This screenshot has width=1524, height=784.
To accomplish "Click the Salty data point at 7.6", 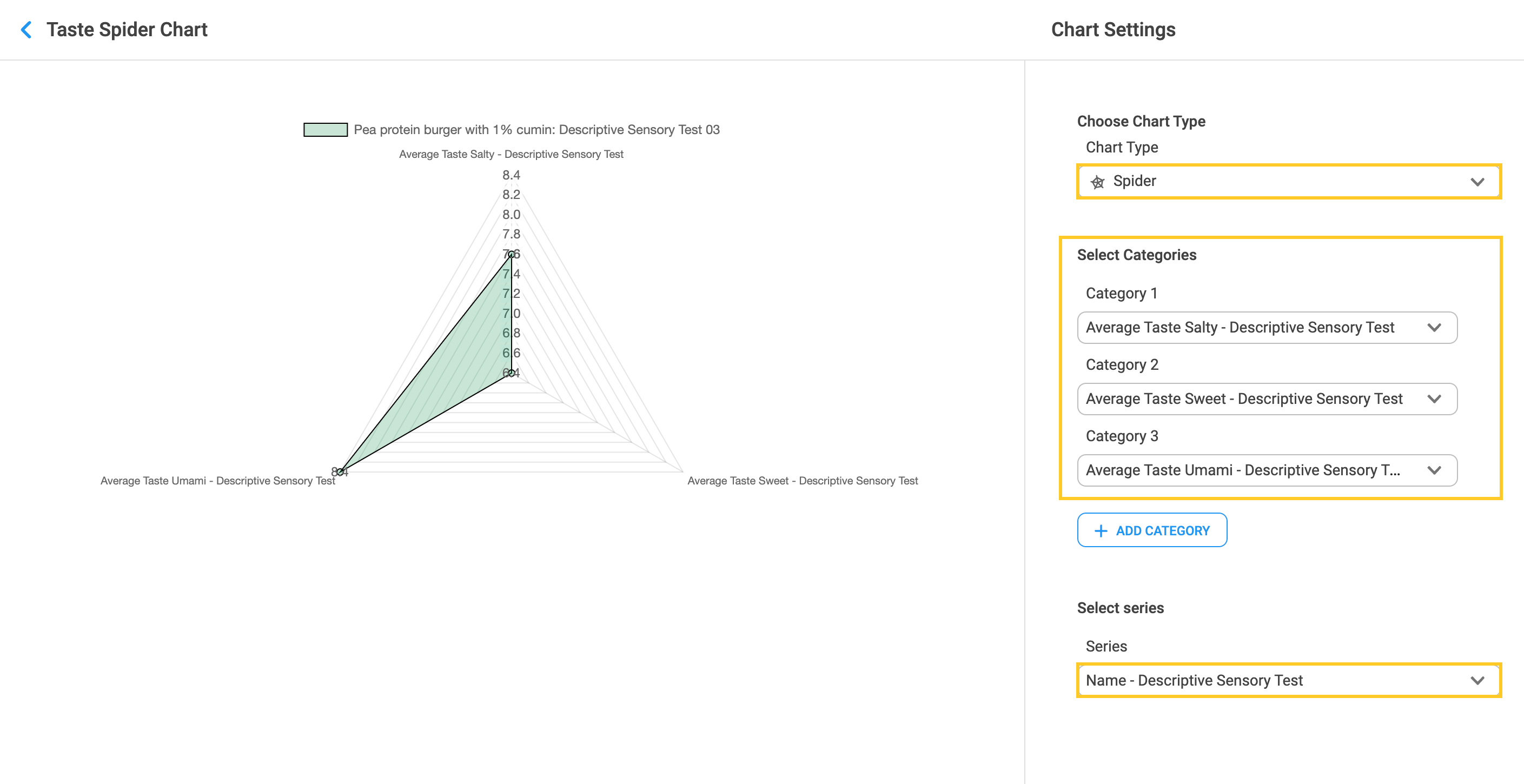I will click(512, 255).
